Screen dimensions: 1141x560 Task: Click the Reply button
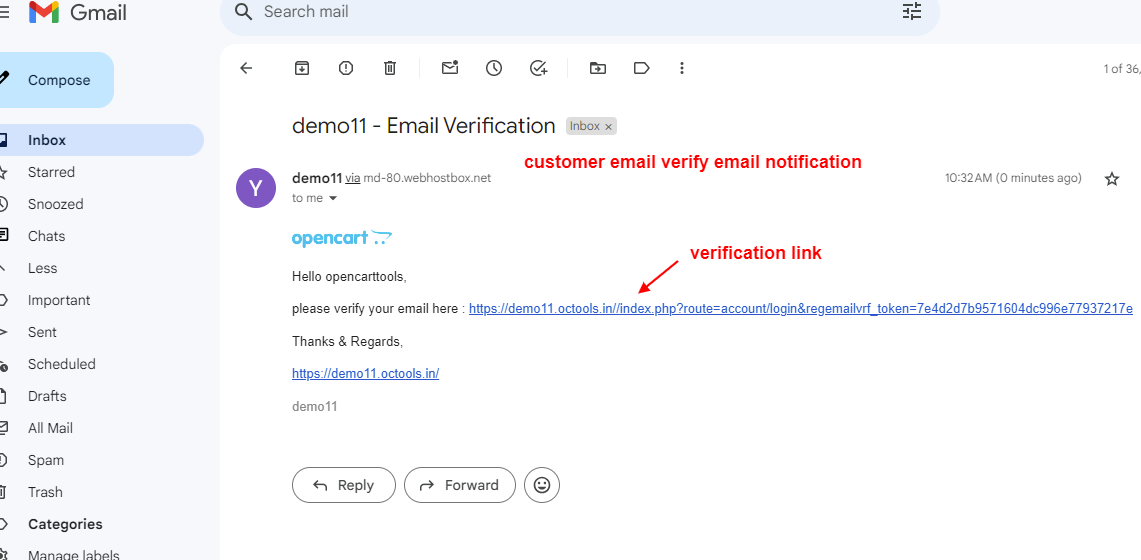tap(344, 485)
